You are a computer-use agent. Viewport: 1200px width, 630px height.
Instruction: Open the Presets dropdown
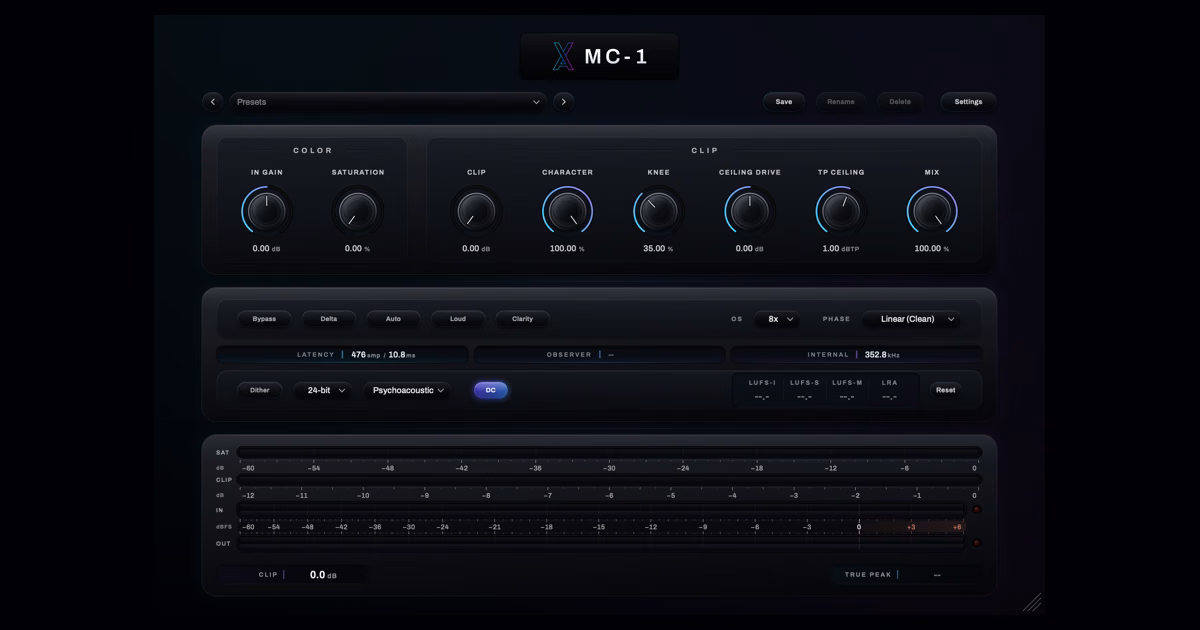click(x=388, y=101)
